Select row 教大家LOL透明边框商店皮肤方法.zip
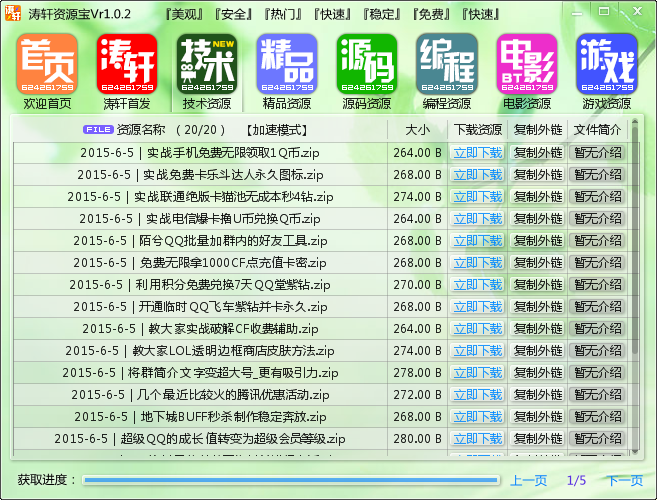Image resolution: width=657 pixels, height=500 pixels. tap(321, 351)
